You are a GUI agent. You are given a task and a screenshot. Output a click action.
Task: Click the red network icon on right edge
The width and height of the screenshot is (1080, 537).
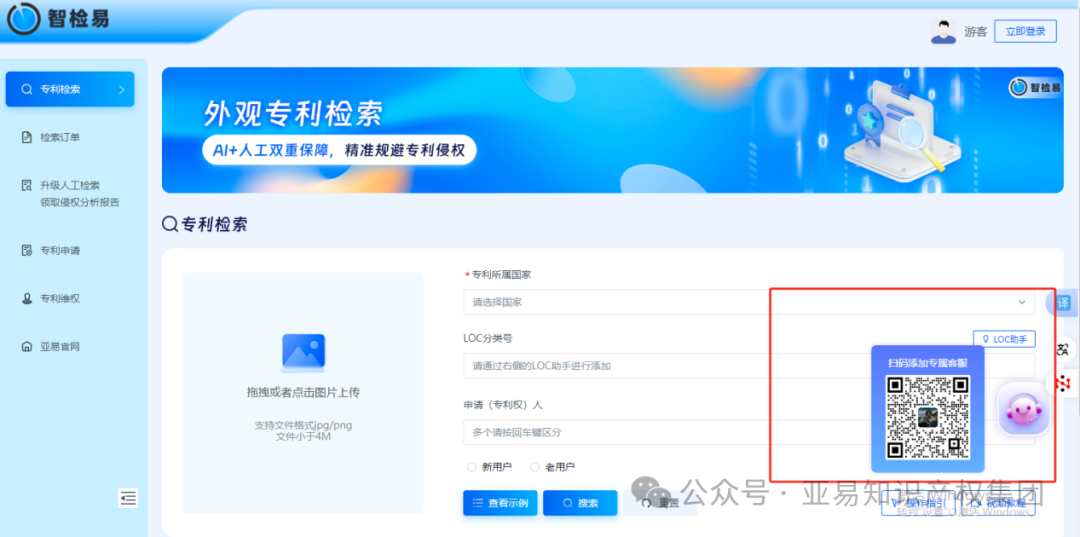(1063, 383)
